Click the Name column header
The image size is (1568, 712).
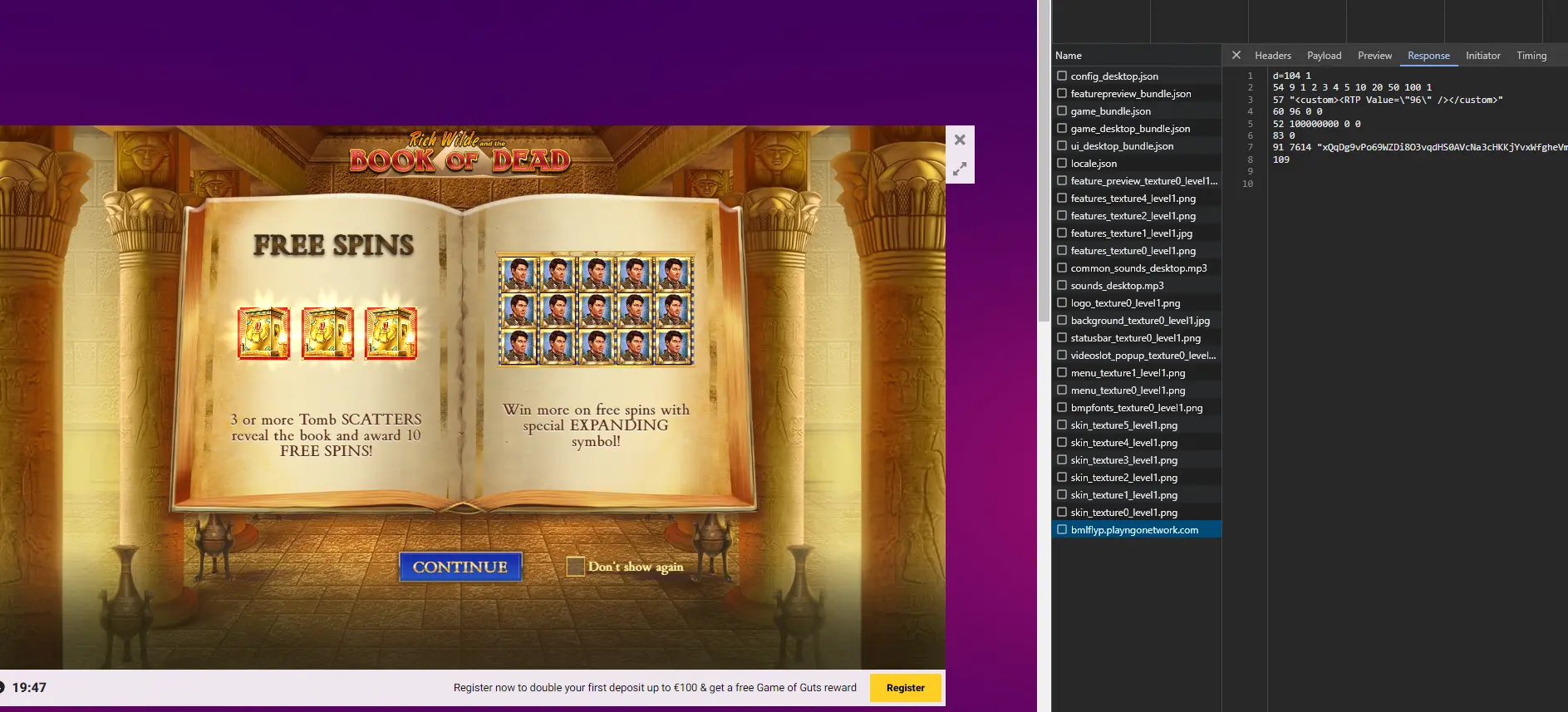tap(1069, 56)
